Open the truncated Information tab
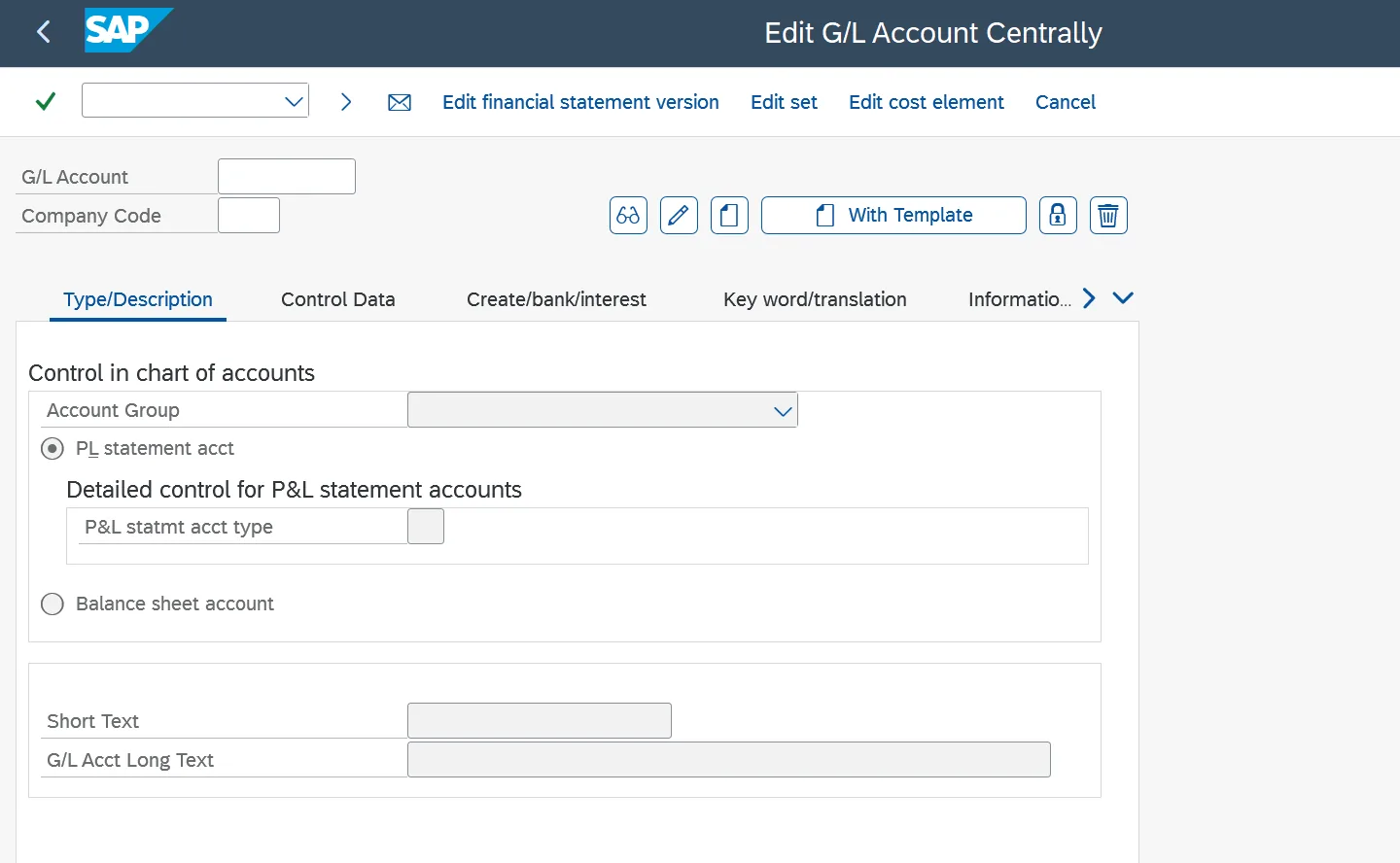This screenshot has height=863, width=1400. click(x=1019, y=299)
